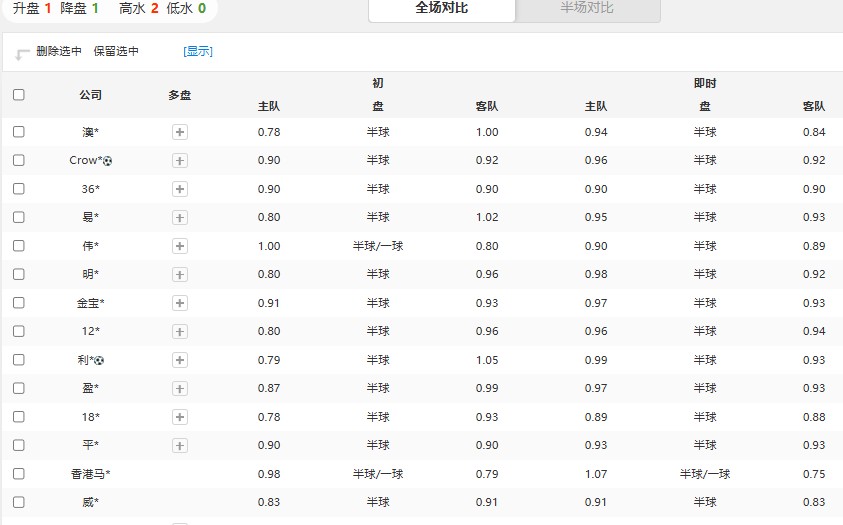The image size is (843, 525).
Task: Check the box for 12* row
Action: (19, 331)
